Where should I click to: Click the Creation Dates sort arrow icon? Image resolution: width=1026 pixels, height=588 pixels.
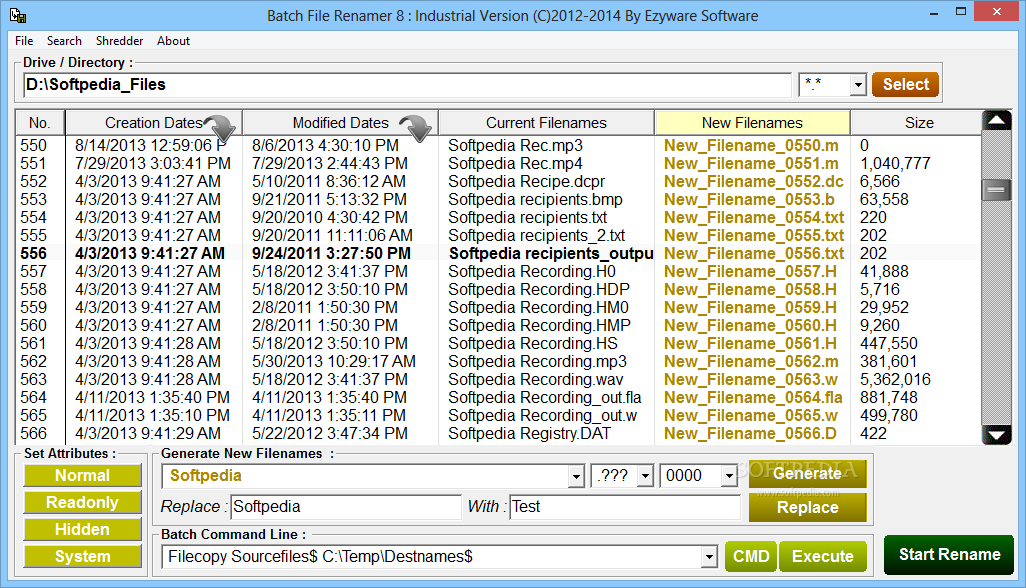(x=221, y=128)
